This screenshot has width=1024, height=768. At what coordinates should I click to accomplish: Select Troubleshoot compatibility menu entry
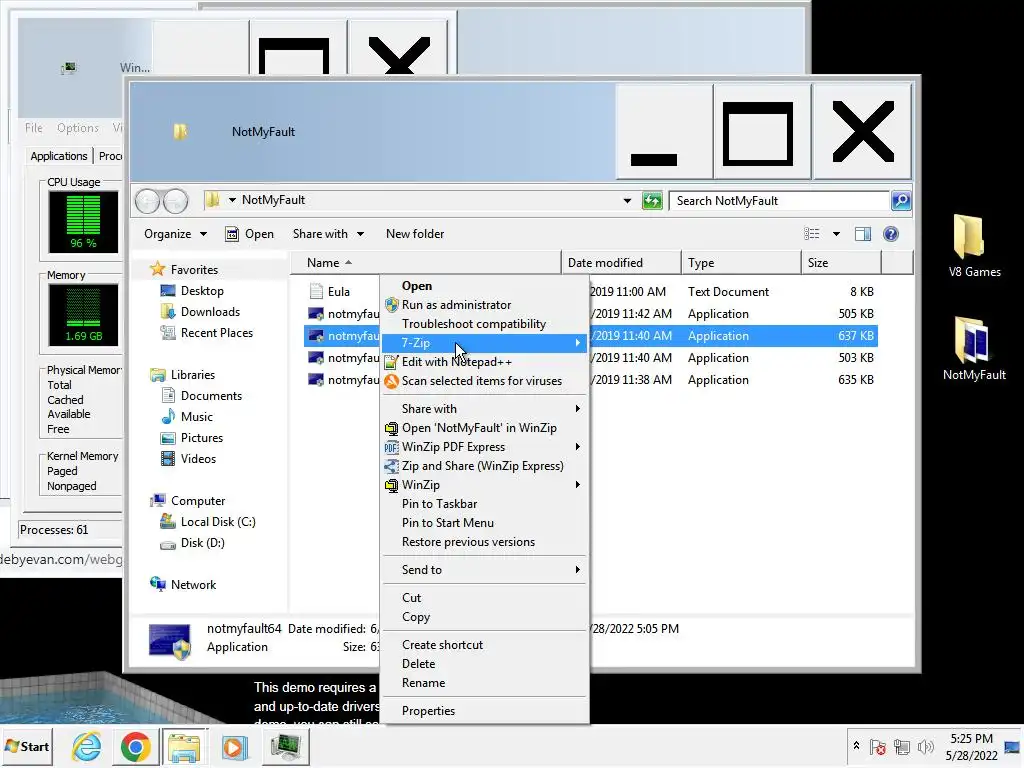point(484,324)
